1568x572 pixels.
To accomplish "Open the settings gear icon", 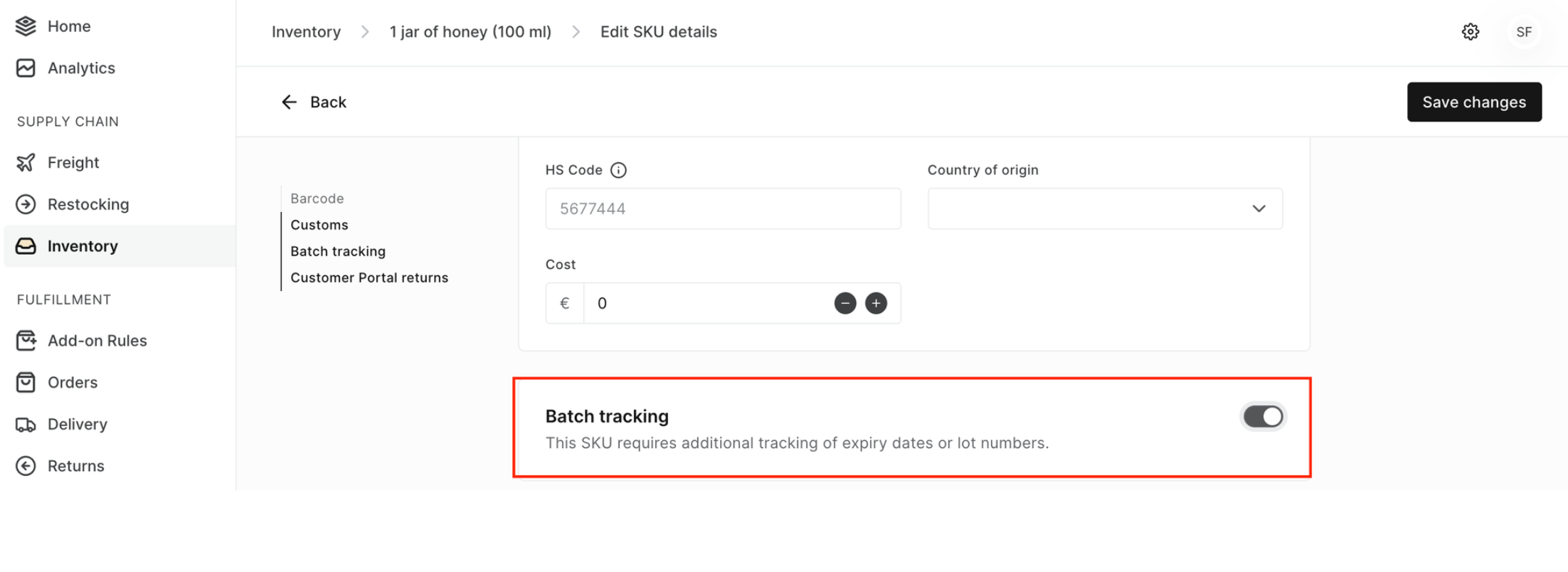I will (1470, 31).
